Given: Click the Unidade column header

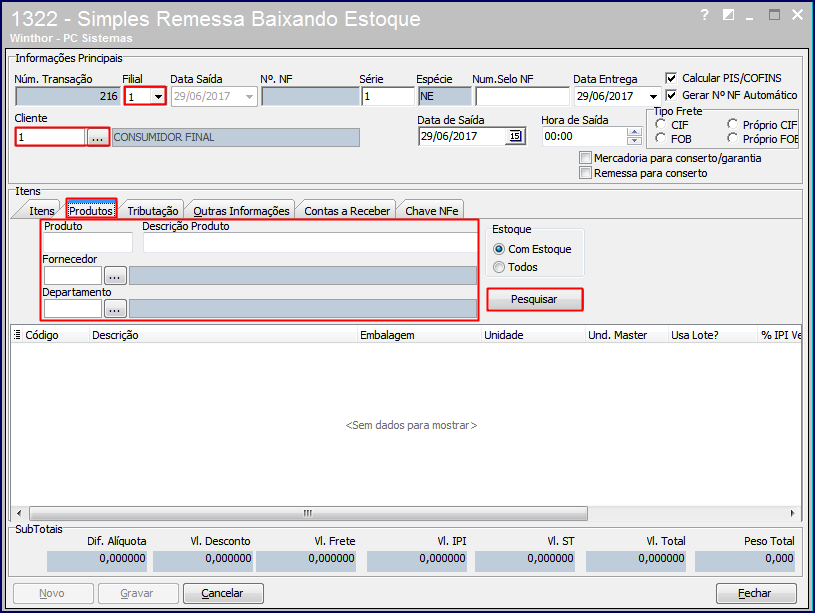Looking at the screenshot, I should (x=534, y=335).
